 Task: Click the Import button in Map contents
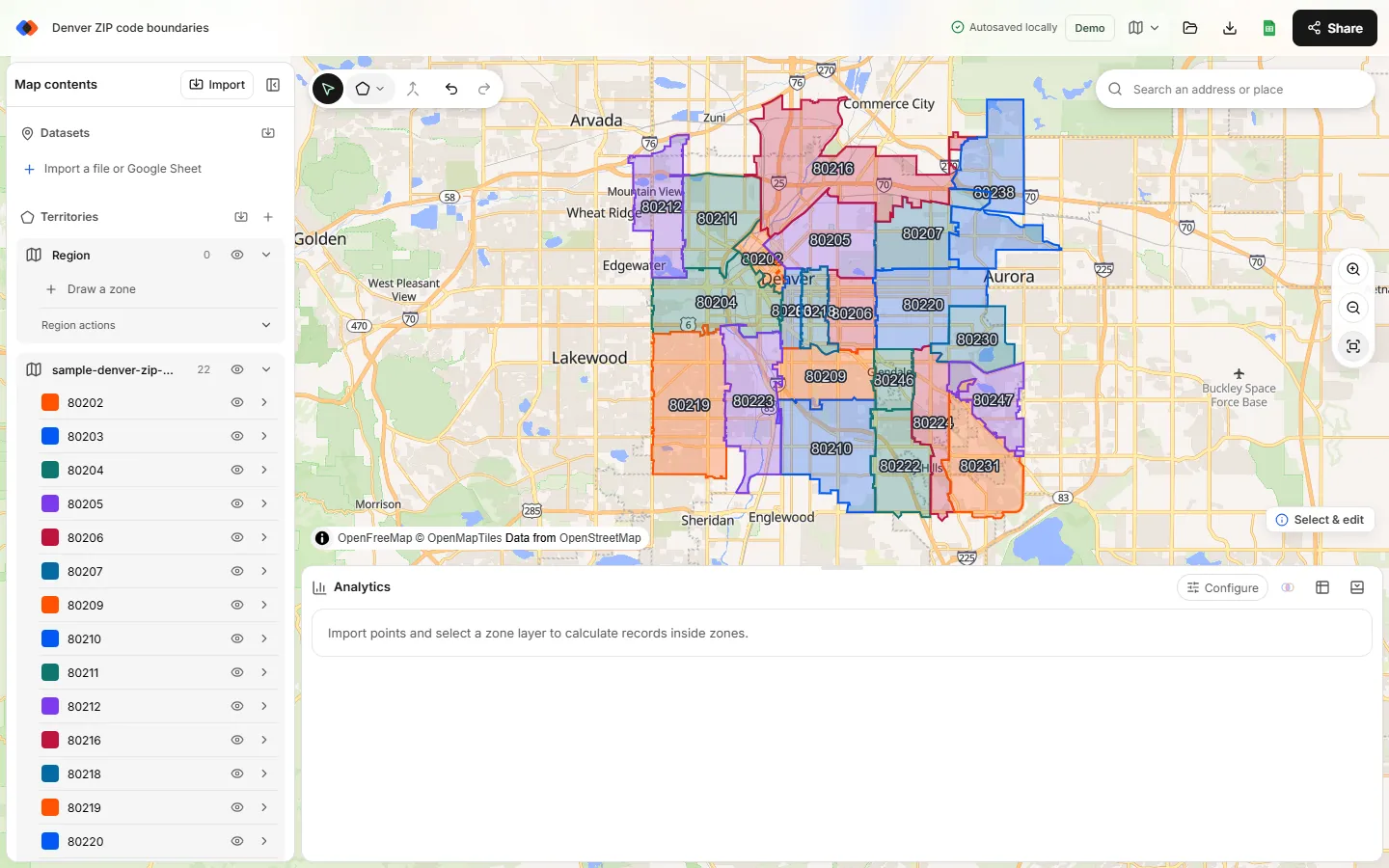pos(217,85)
